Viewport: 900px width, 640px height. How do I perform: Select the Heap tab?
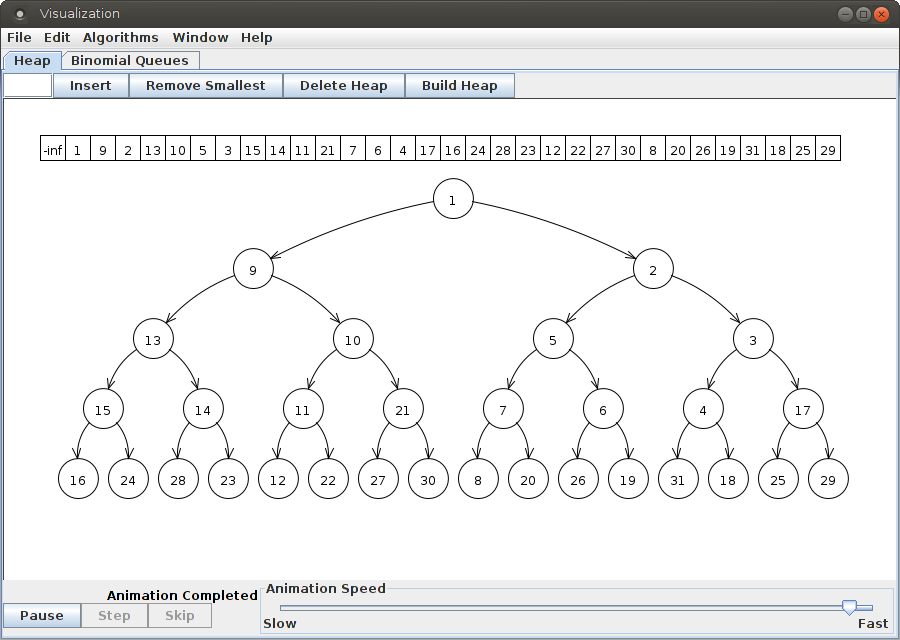32,61
